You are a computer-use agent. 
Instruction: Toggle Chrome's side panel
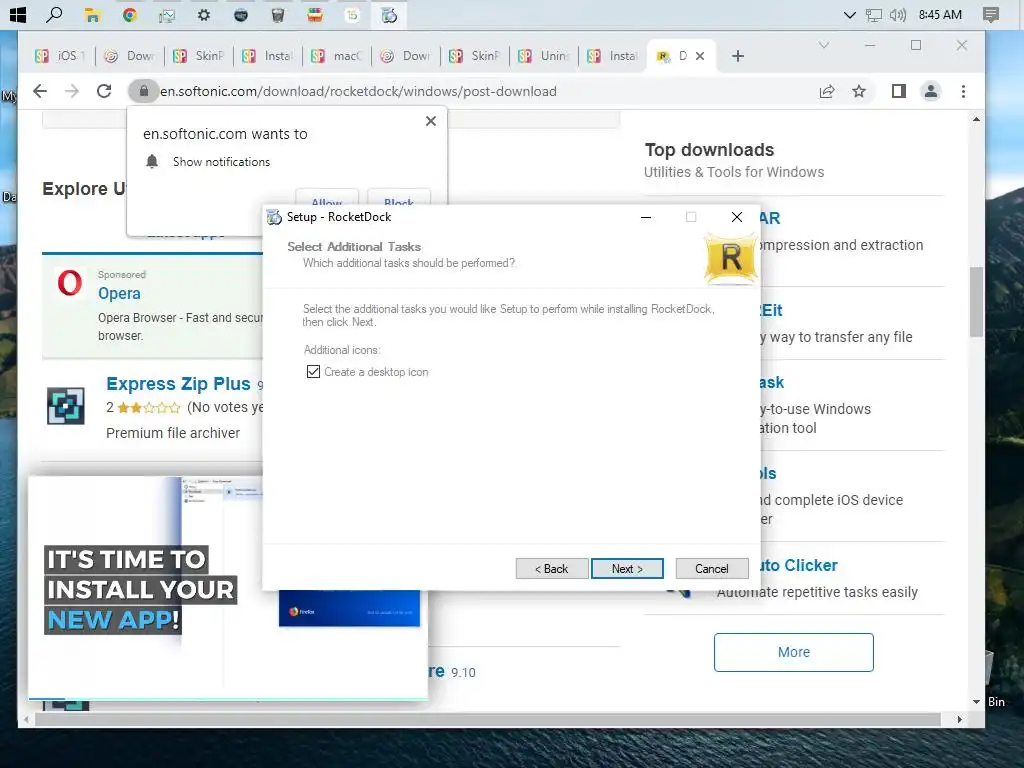(899, 91)
